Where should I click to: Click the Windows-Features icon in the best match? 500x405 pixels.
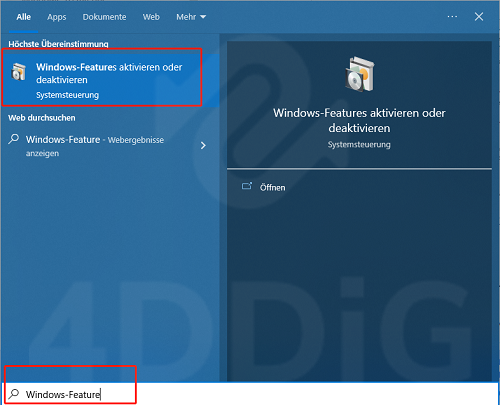19,72
